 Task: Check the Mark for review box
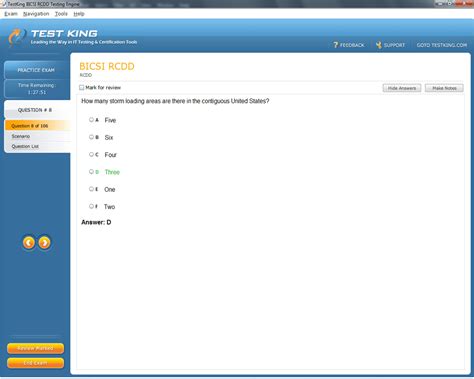click(82, 87)
